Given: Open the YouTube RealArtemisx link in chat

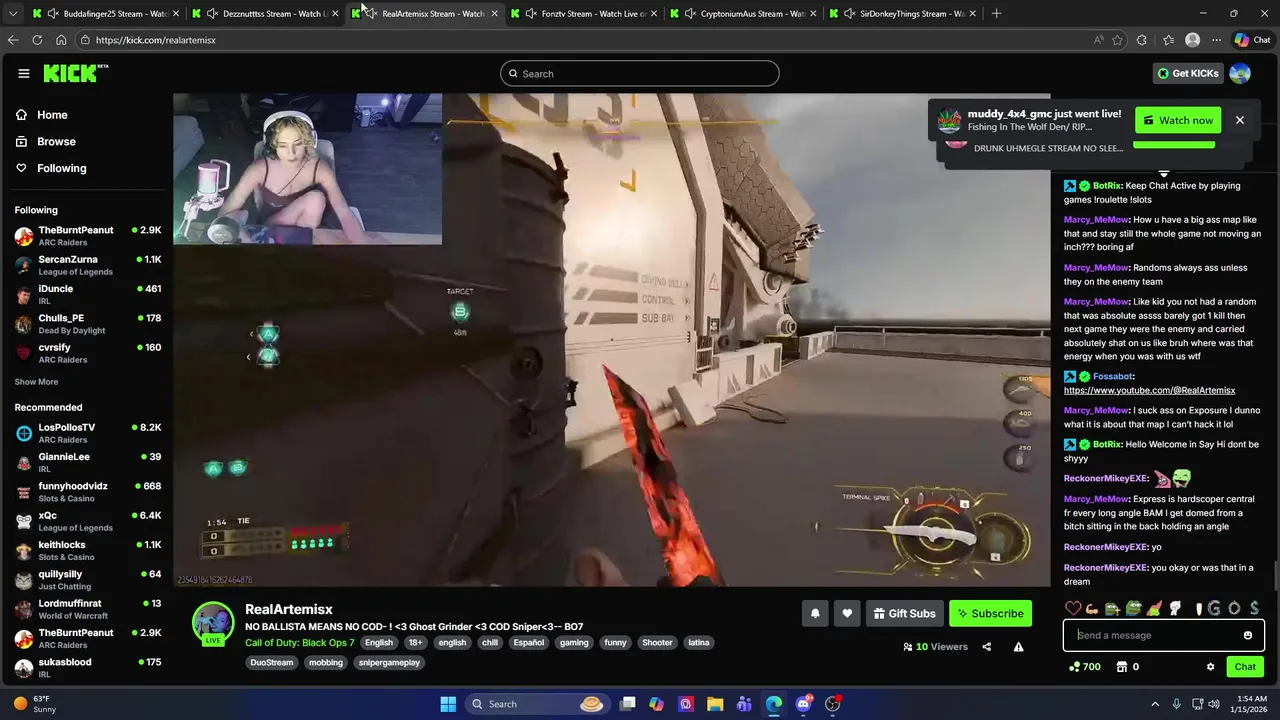Looking at the screenshot, I should click(x=1149, y=390).
